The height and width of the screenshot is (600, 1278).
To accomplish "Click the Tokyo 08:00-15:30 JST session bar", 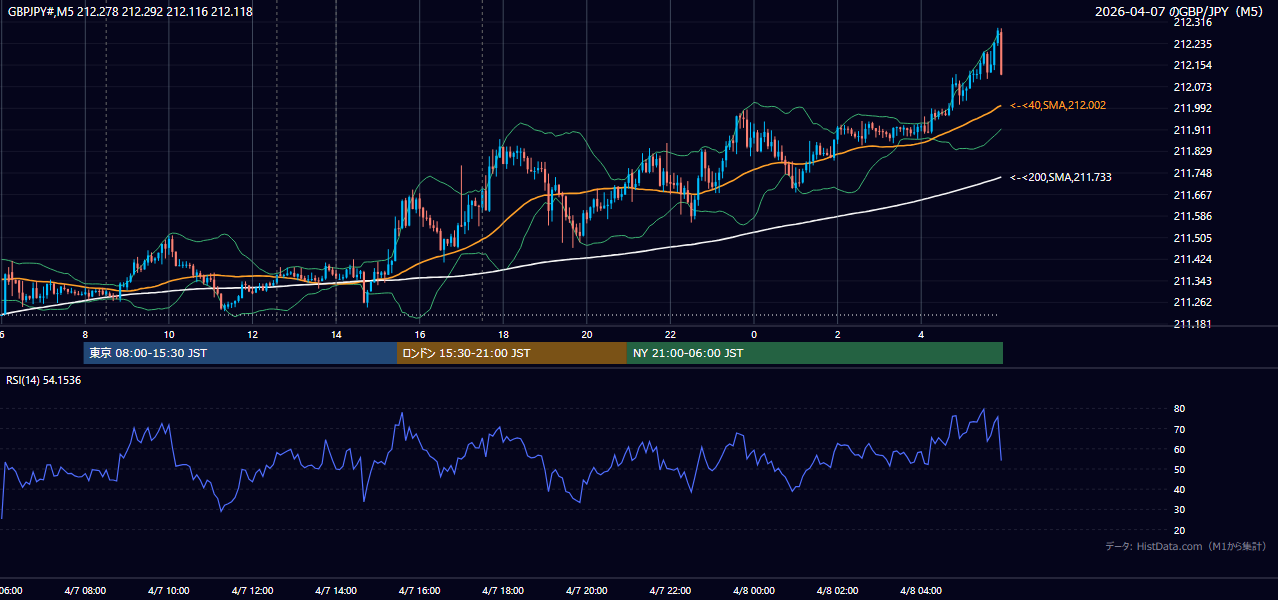I will [x=240, y=353].
